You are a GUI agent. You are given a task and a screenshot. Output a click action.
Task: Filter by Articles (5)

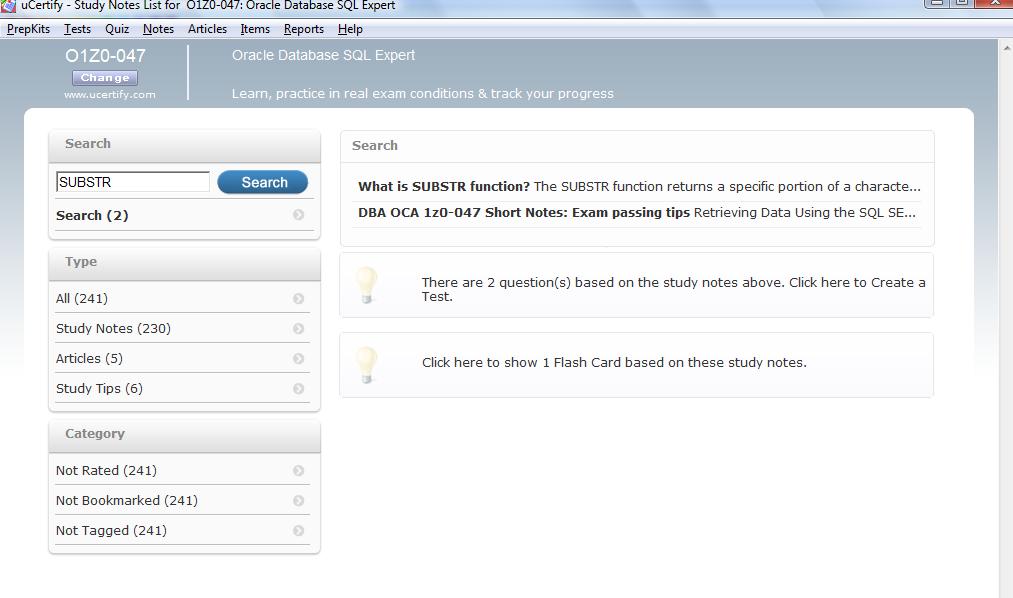pos(182,358)
